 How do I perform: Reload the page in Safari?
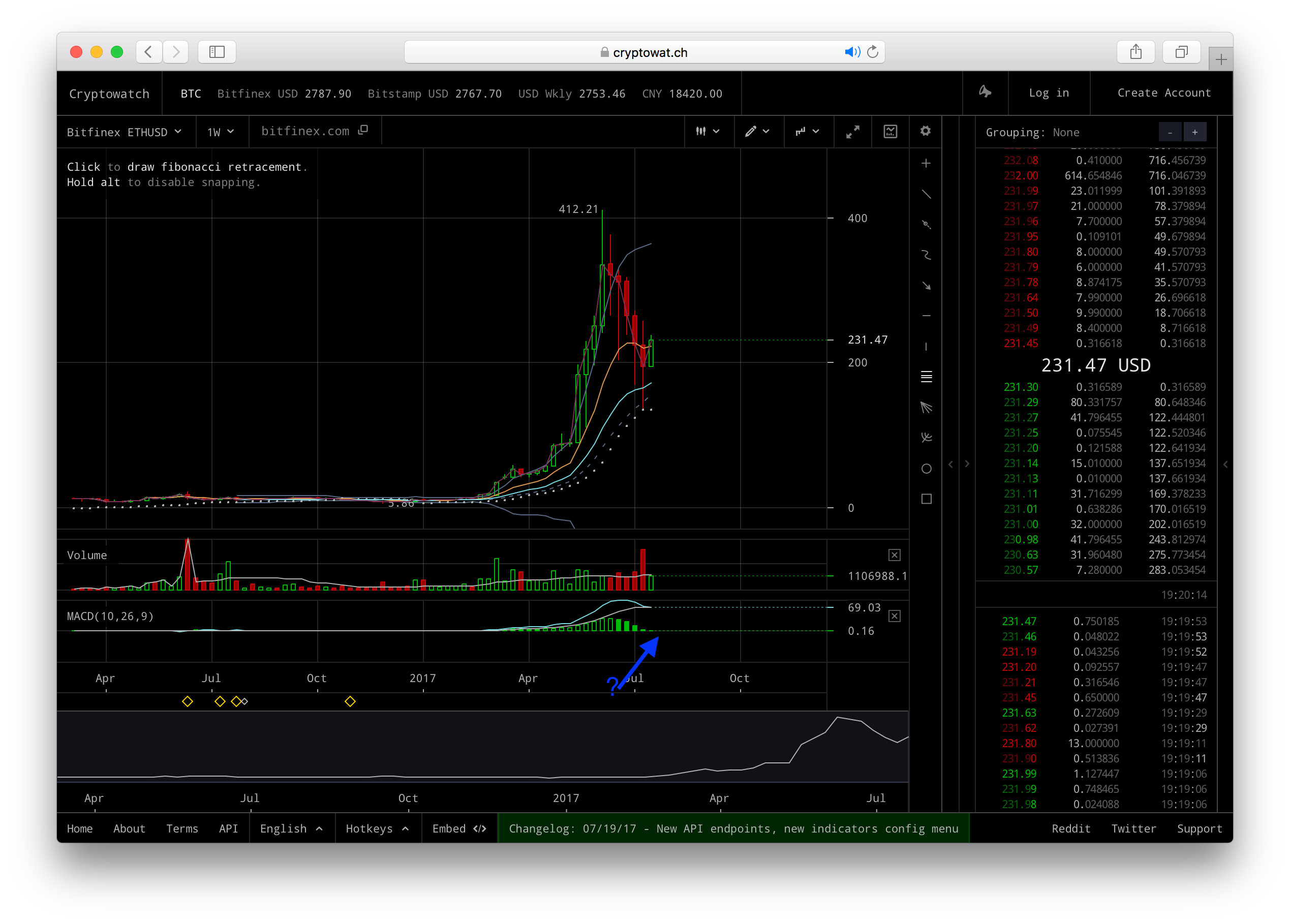(873, 52)
